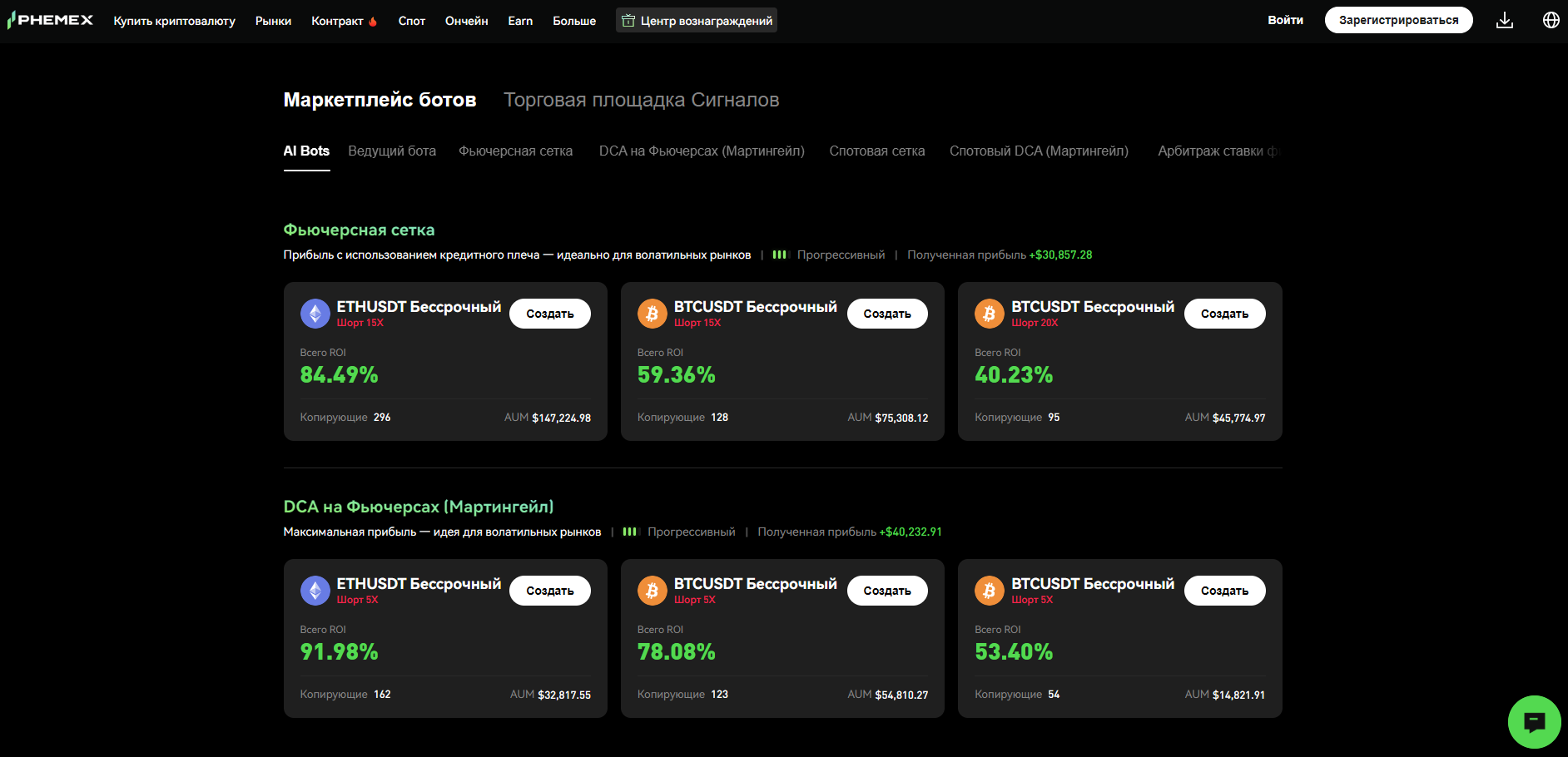Image resolution: width=1568 pixels, height=757 pixels.
Task: Switch to 'Торговая площадка Сигналов' section
Action: pos(641,100)
